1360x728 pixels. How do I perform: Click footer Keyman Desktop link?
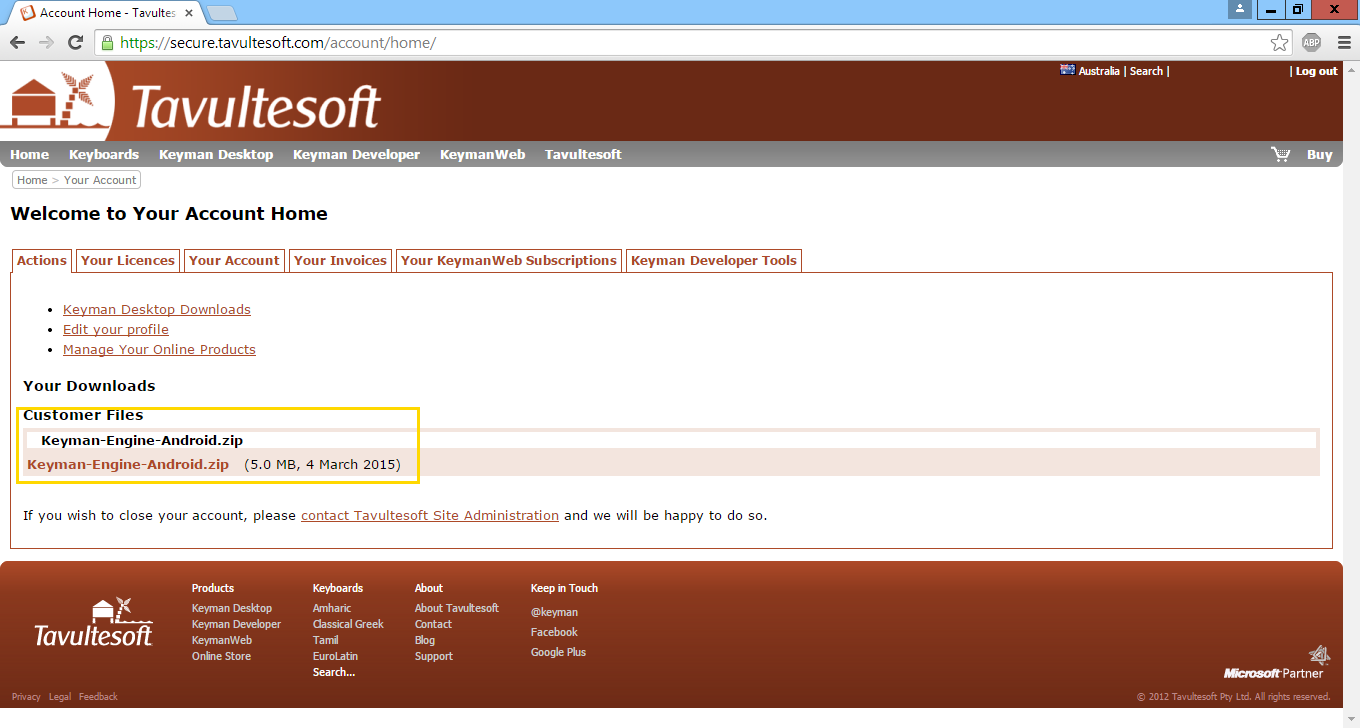coord(232,608)
